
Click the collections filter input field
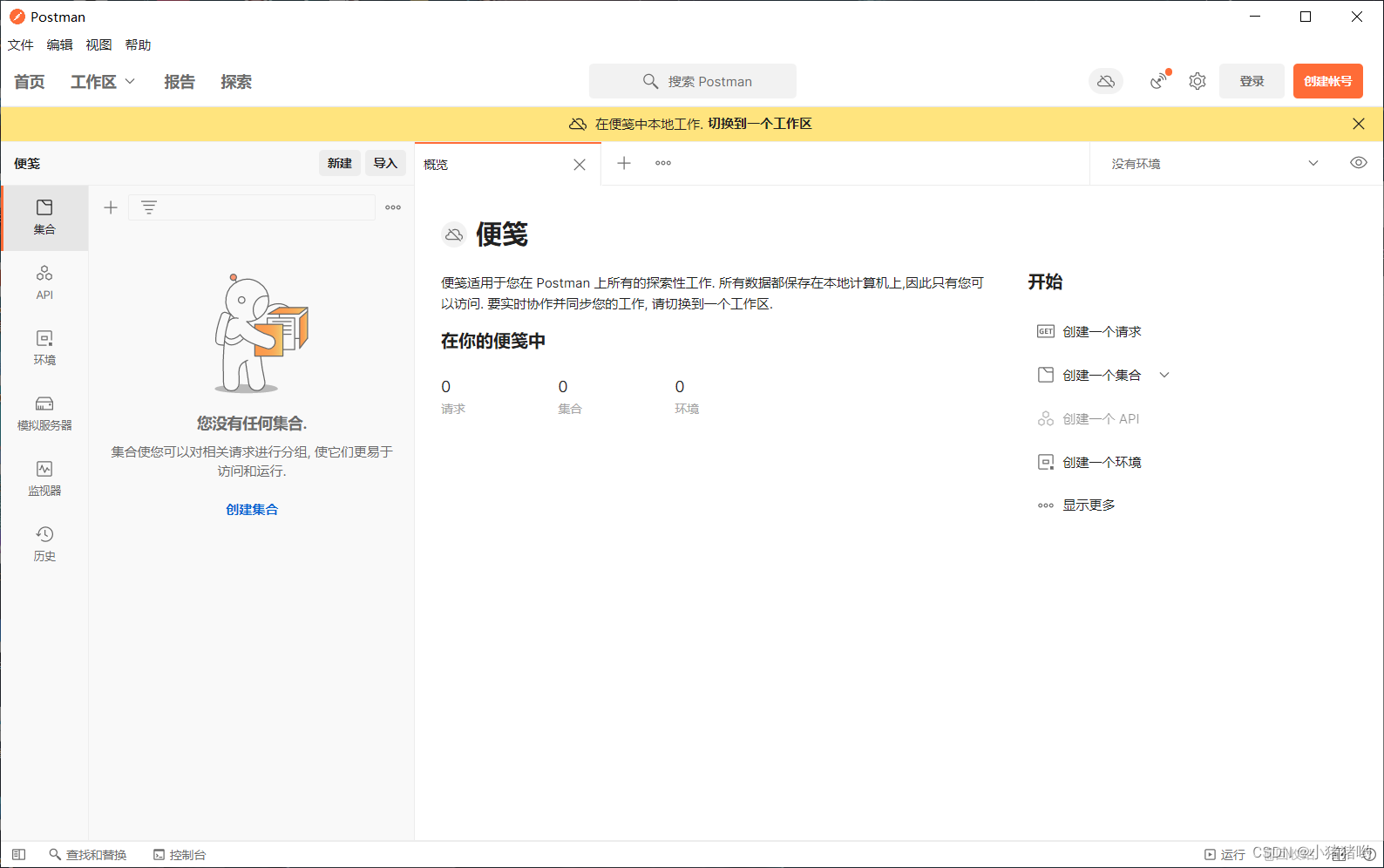coord(252,207)
